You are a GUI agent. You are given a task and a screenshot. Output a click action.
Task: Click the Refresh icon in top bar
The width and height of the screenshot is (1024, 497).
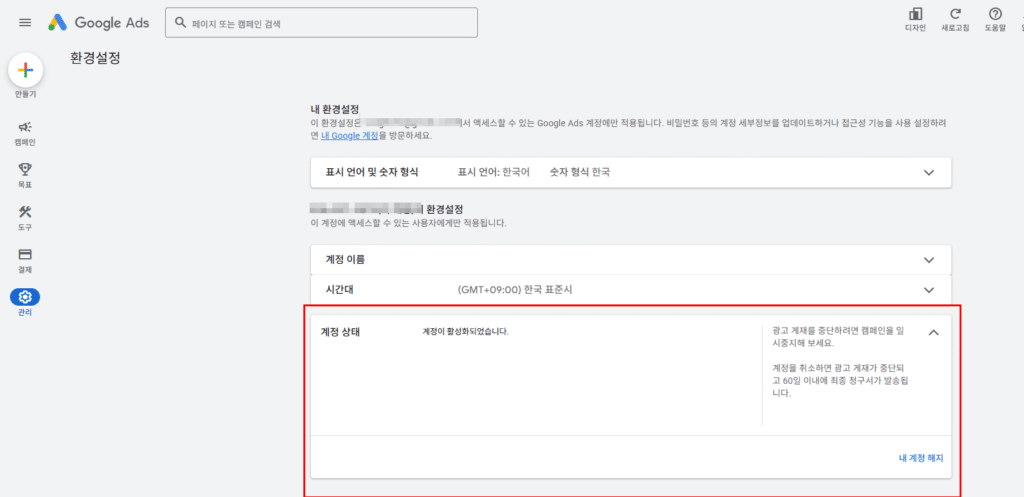[955, 14]
